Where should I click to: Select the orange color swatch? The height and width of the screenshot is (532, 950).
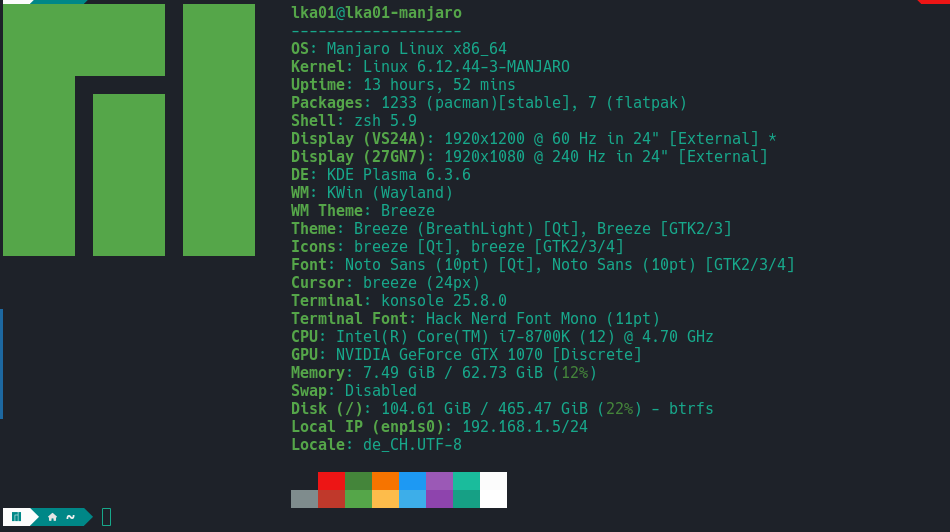385,481
